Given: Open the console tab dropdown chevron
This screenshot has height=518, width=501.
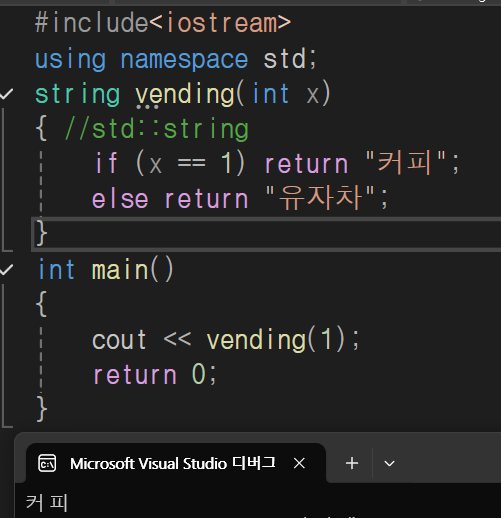Looking at the screenshot, I should click(389, 463).
